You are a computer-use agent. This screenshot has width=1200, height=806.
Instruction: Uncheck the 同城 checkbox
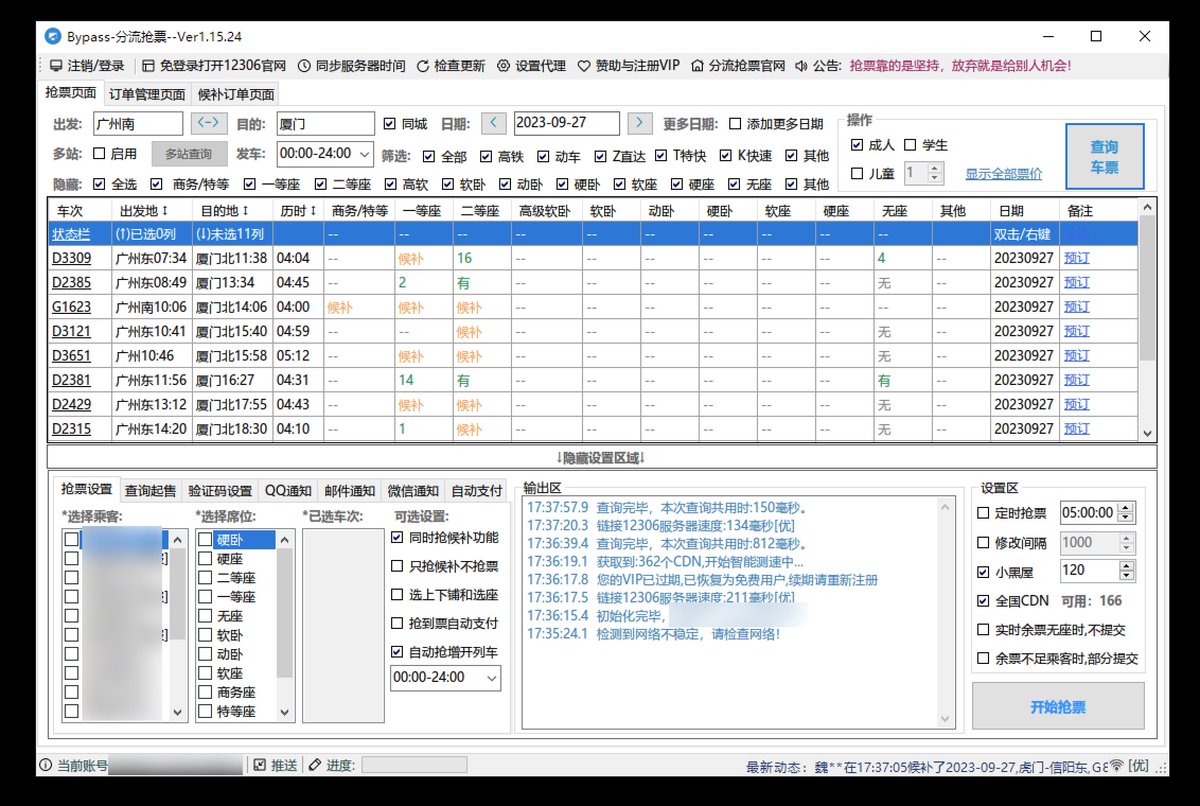tap(389, 124)
